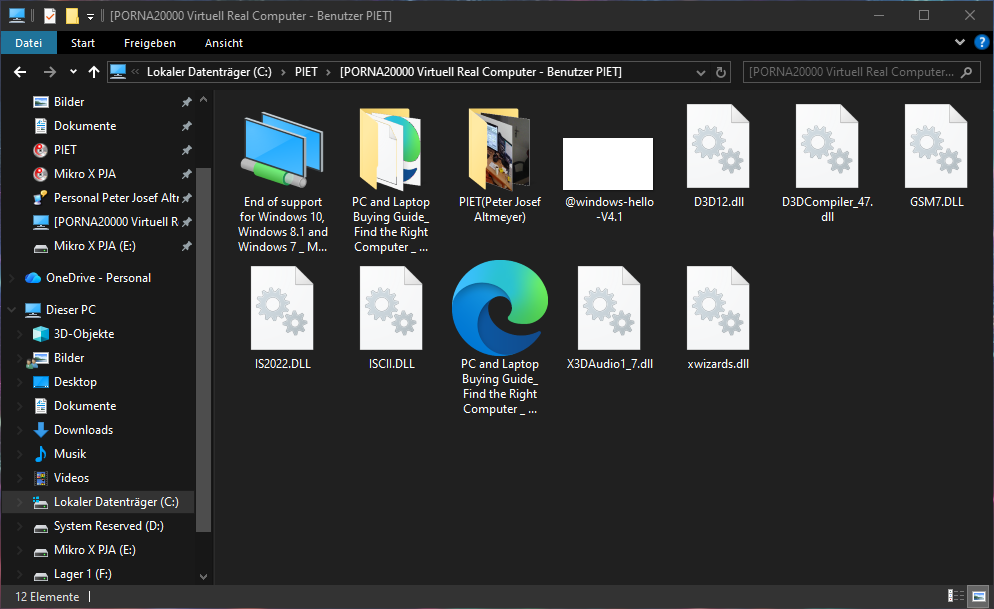Click the refresh button in address bar
The height and width of the screenshot is (609, 994).
721,72
